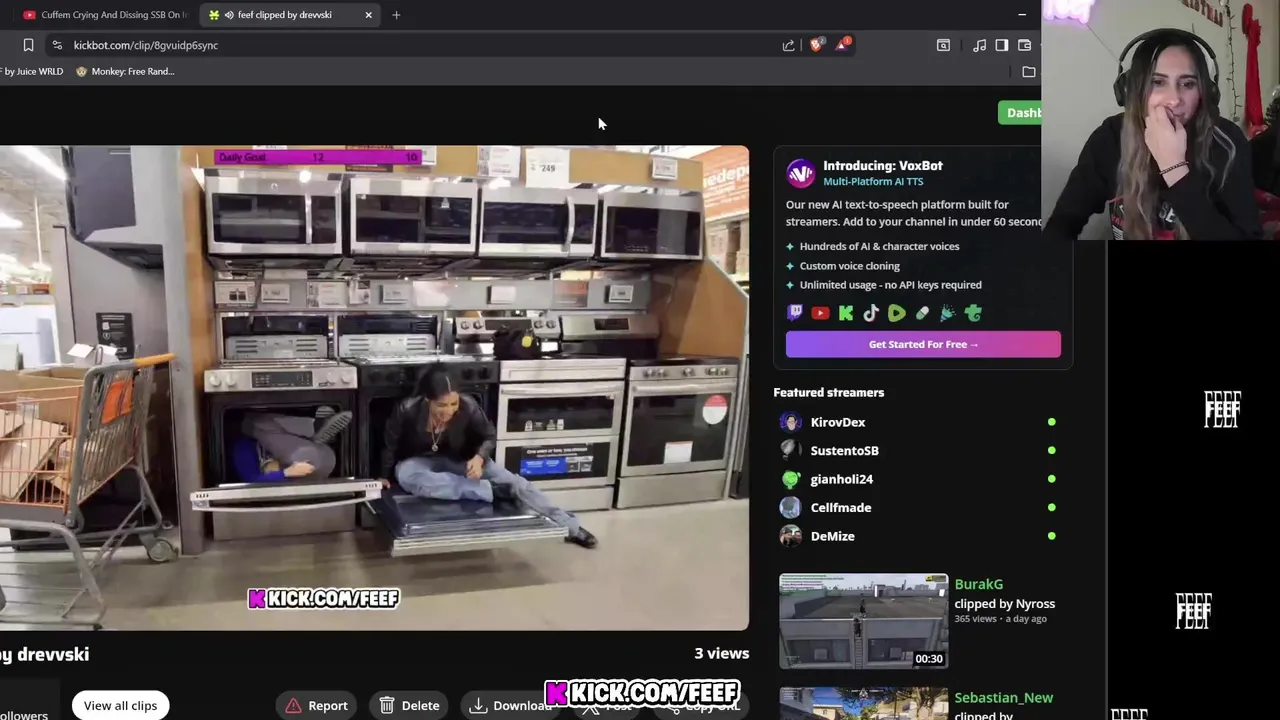1280x720 pixels.
Task: Click the party popper platform icon
Action: tap(947, 313)
